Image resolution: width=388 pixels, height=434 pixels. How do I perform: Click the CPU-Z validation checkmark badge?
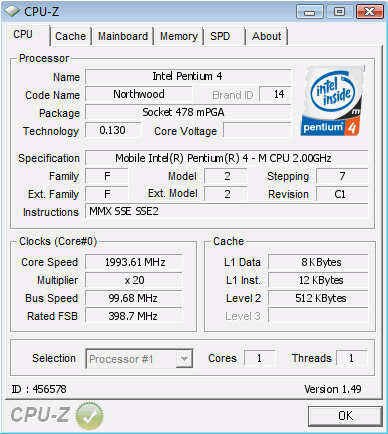coord(89,416)
